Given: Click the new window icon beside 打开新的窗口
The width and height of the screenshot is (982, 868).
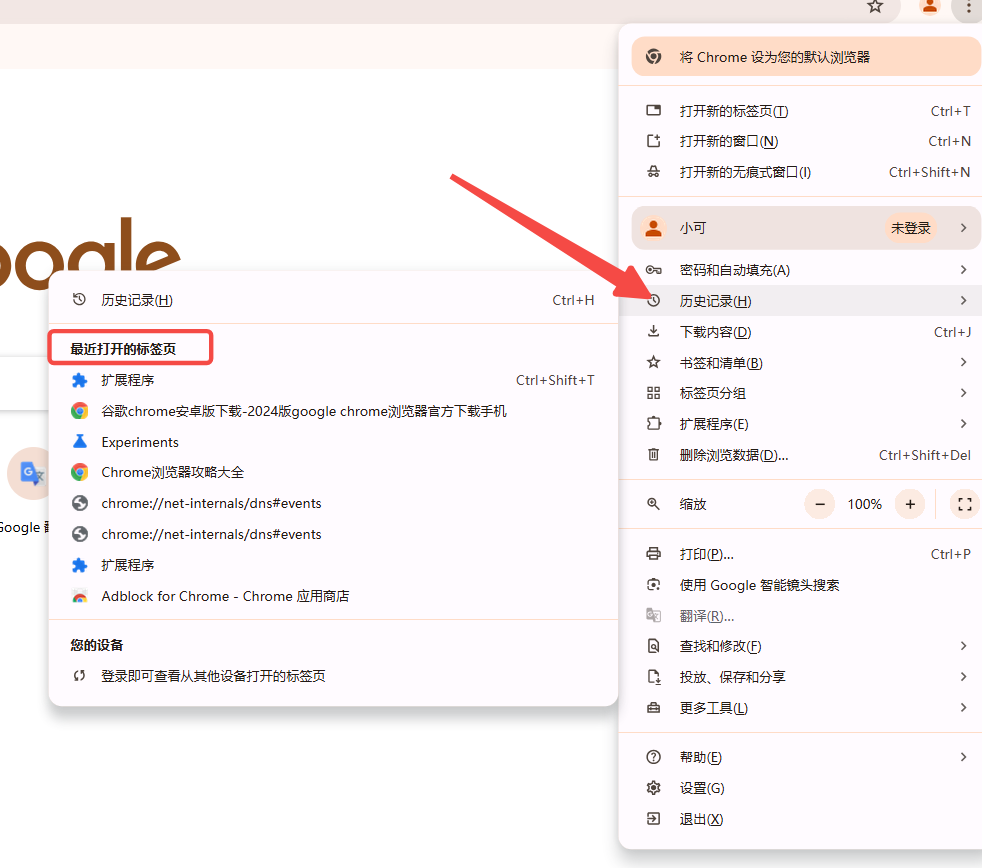Looking at the screenshot, I should tap(653, 141).
